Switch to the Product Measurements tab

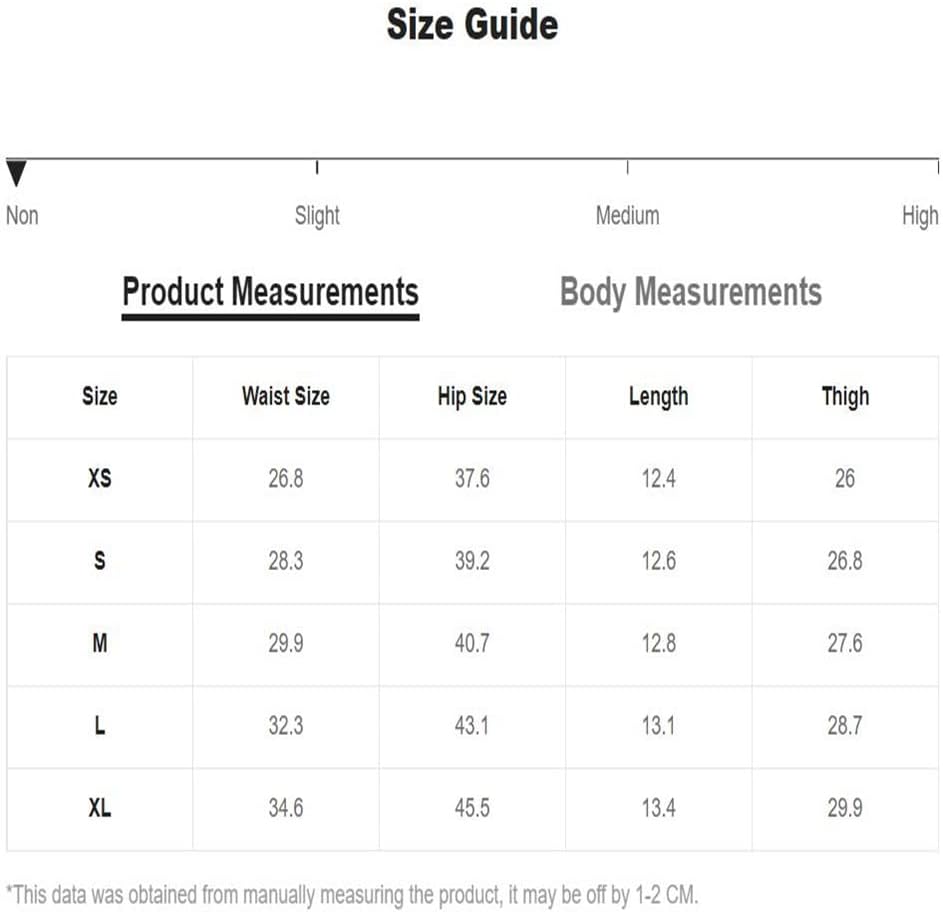[x=270, y=292]
